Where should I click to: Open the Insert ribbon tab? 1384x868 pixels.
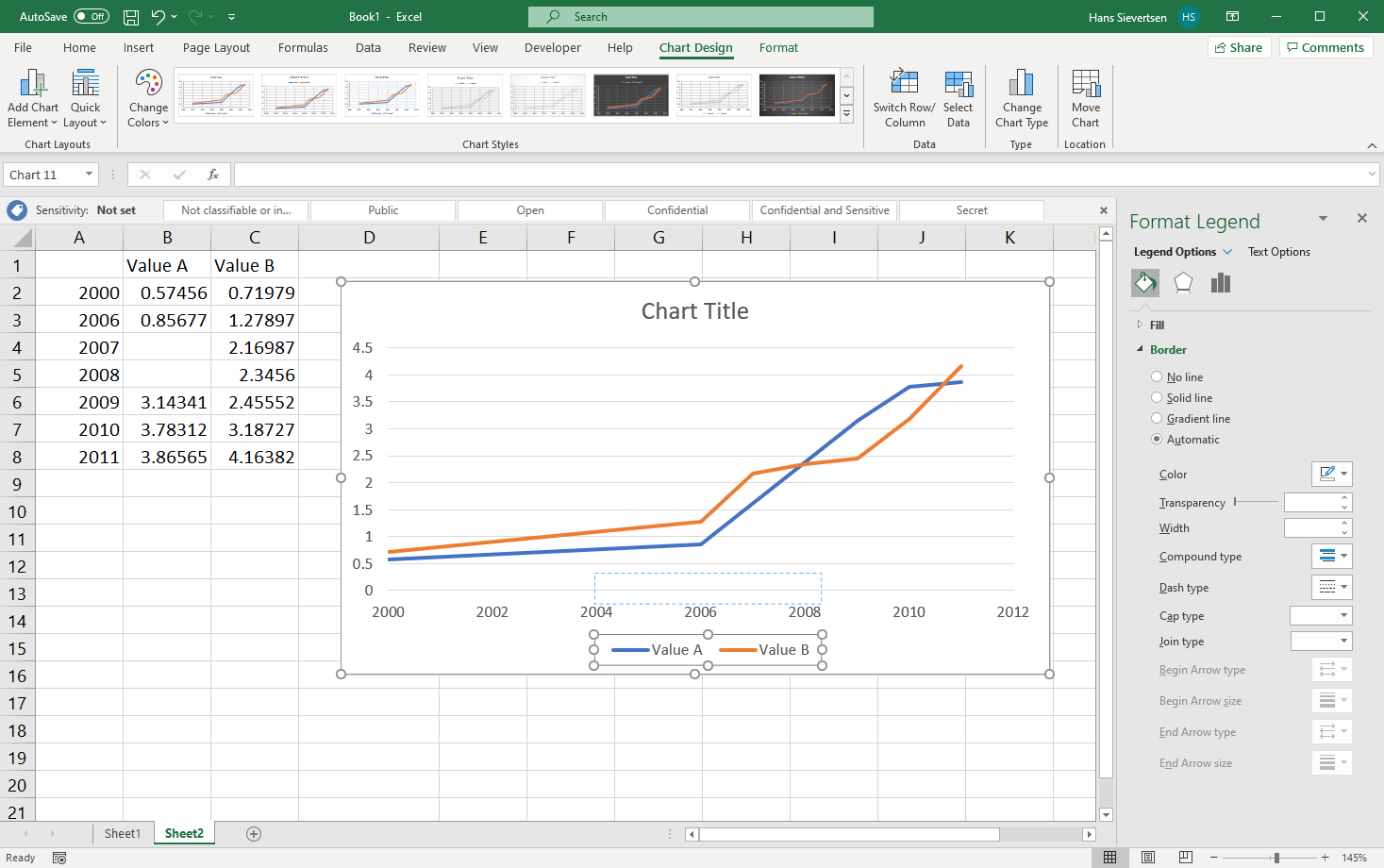click(139, 47)
